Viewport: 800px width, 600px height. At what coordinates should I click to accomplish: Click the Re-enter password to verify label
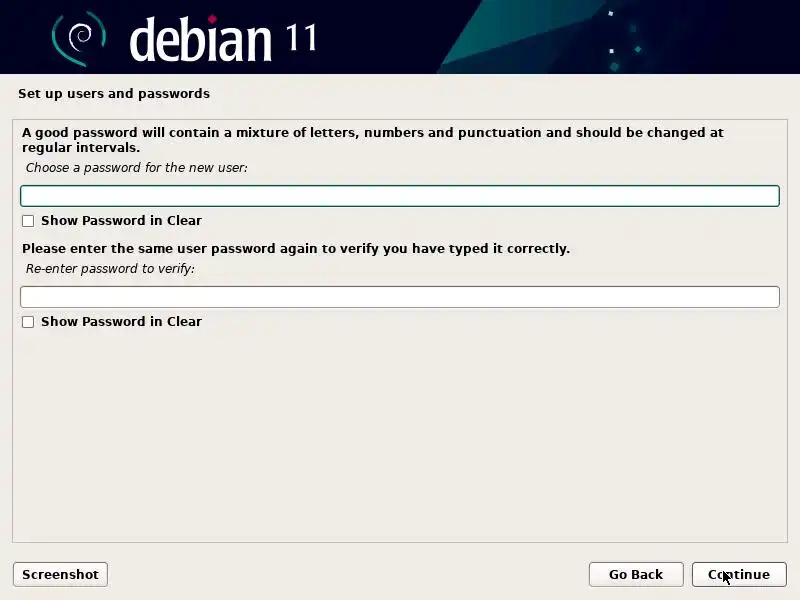pos(110,269)
